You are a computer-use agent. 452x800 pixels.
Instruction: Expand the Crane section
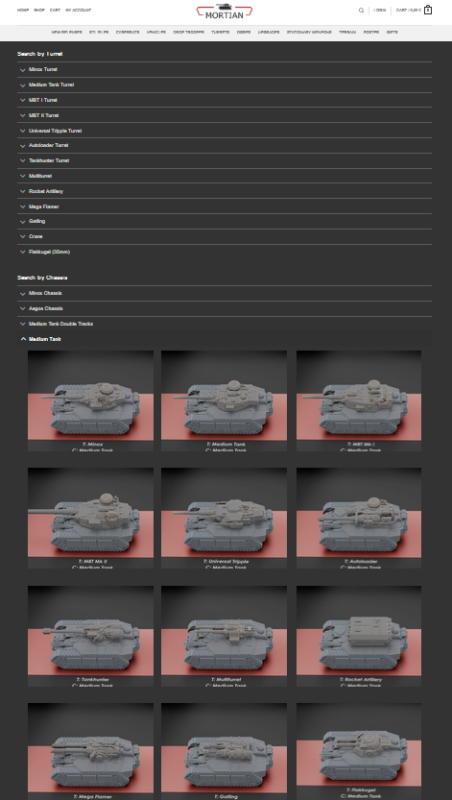[x=224, y=237]
